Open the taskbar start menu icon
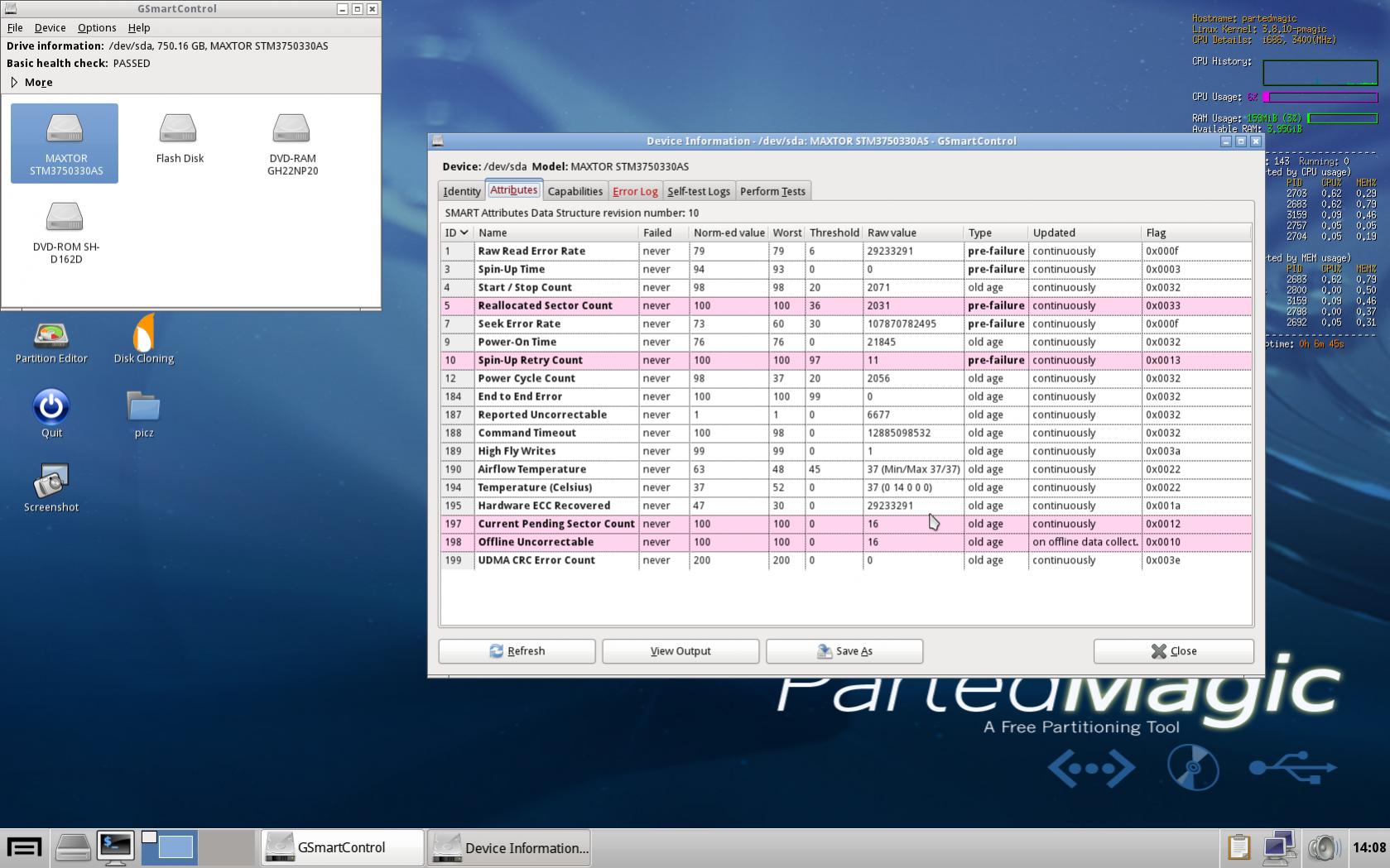 pos(25,847)
